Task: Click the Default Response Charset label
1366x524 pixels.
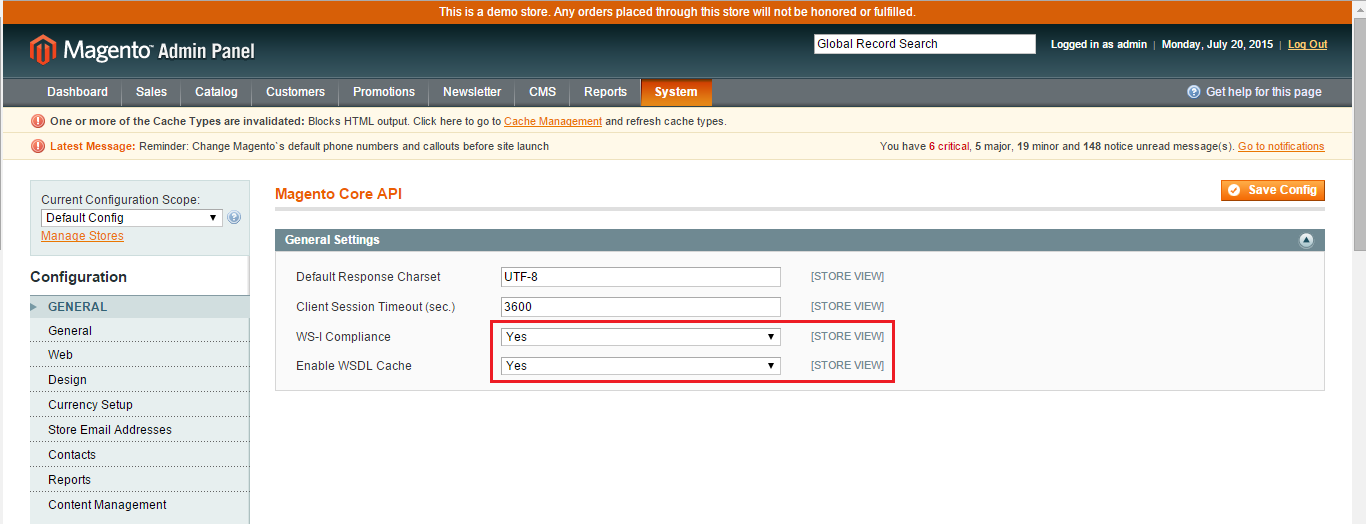Action: pyautogui.click(x=368, y=277)
